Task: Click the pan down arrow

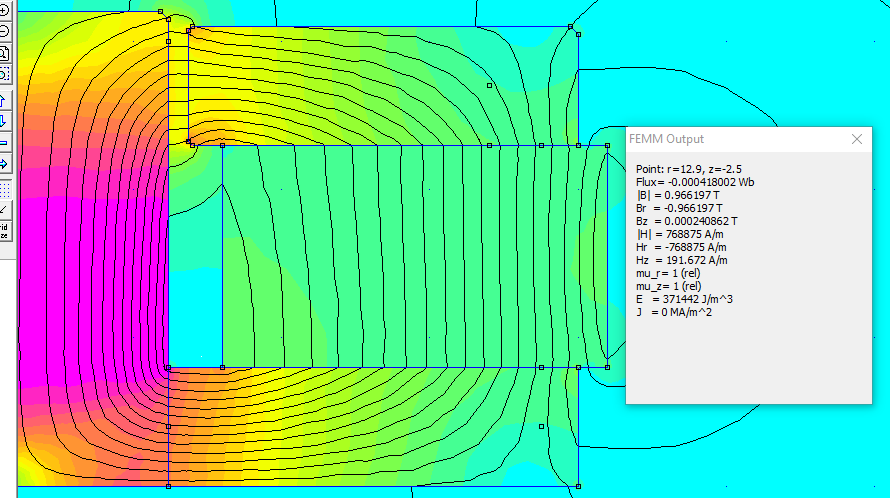Action: [4, 121]
